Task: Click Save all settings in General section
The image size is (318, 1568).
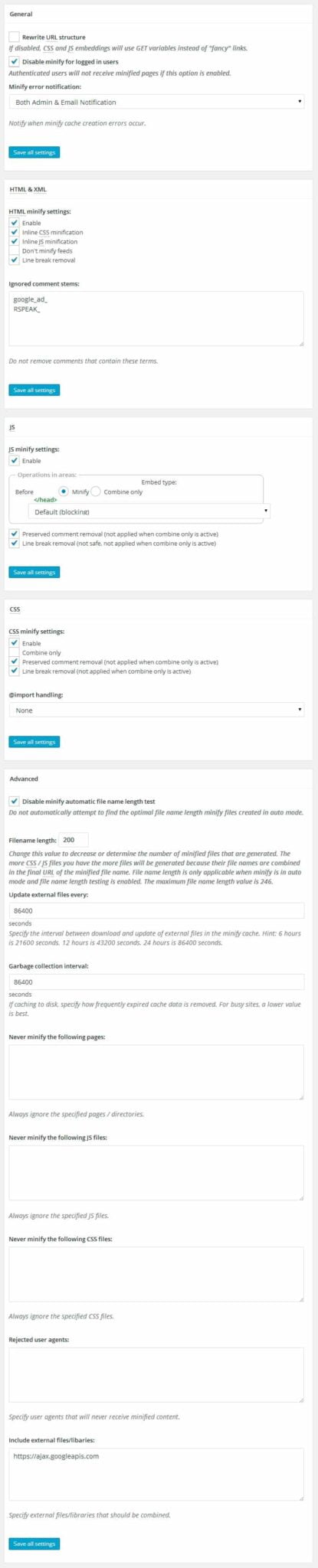Action: coord(34,152)
